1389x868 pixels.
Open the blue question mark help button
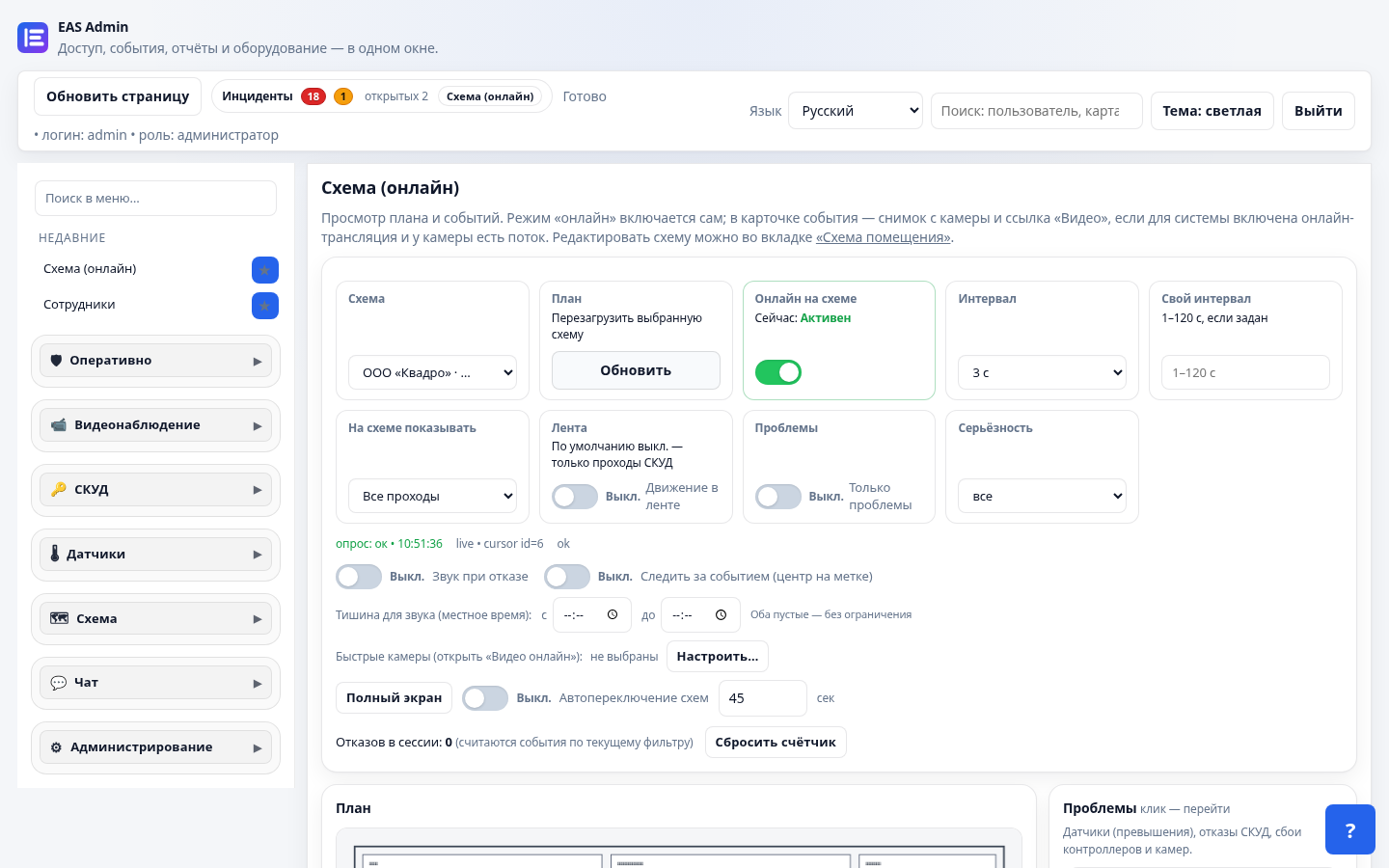1350,829
